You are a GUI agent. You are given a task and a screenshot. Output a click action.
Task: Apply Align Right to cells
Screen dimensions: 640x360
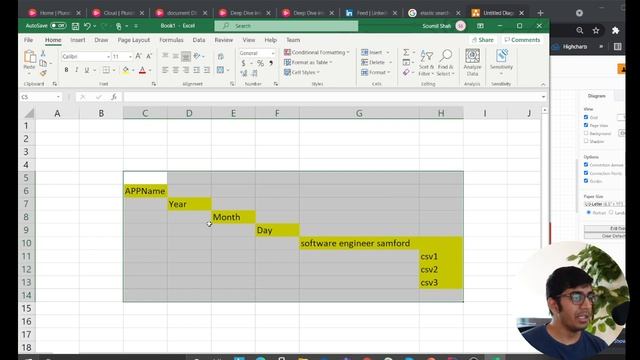click(x=186, y=70)
